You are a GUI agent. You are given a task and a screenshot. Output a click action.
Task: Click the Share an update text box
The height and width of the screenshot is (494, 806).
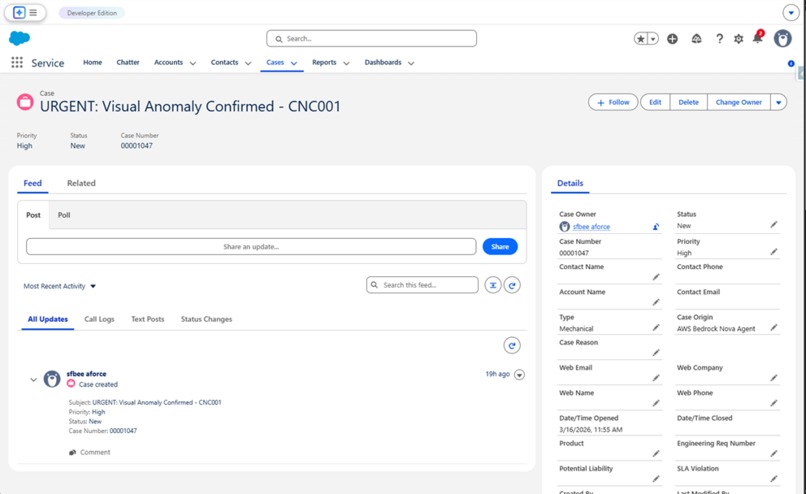pos(251,247)
